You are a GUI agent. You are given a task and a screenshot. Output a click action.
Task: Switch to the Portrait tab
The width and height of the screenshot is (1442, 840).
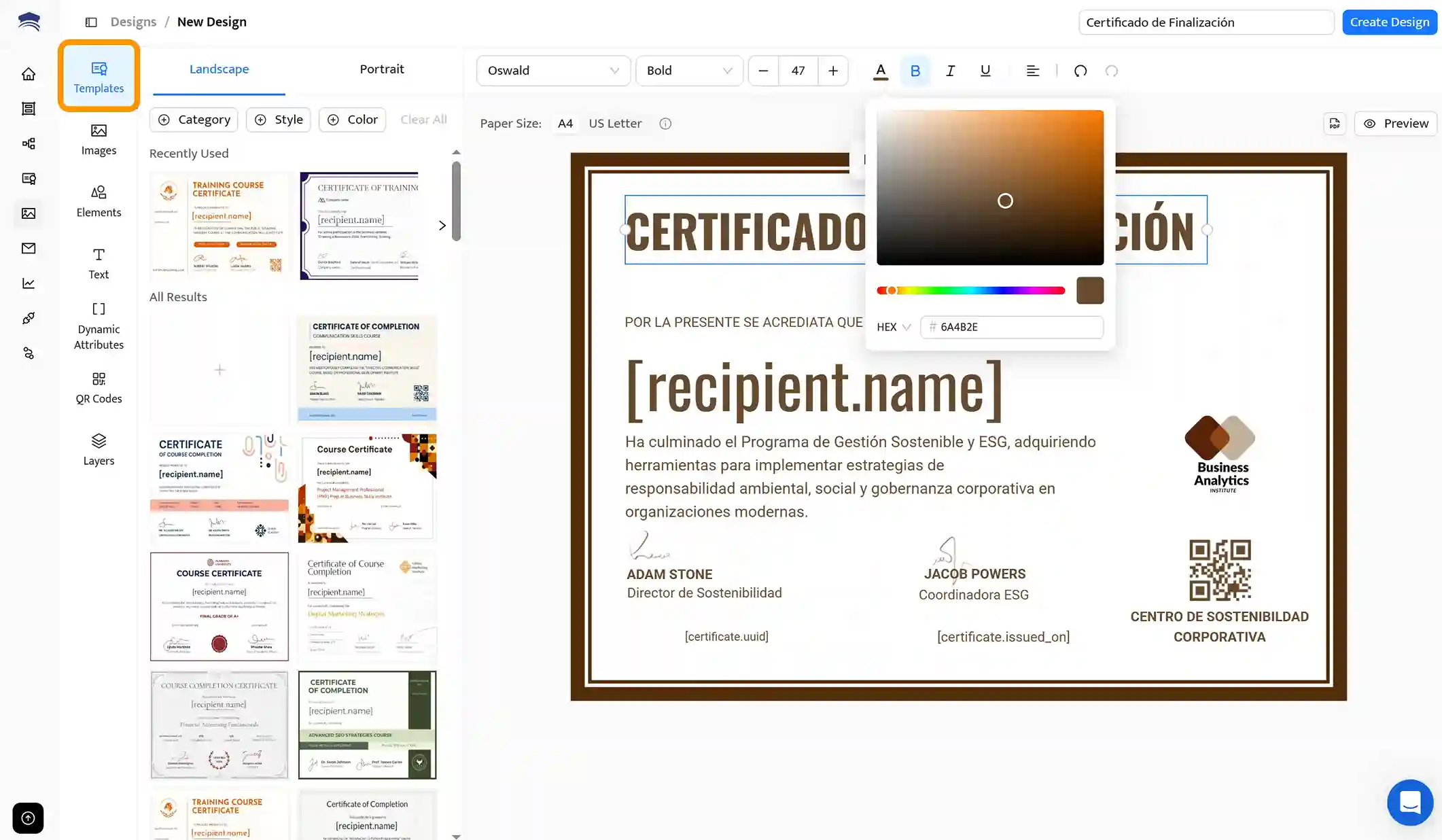[x=381, y=69]
